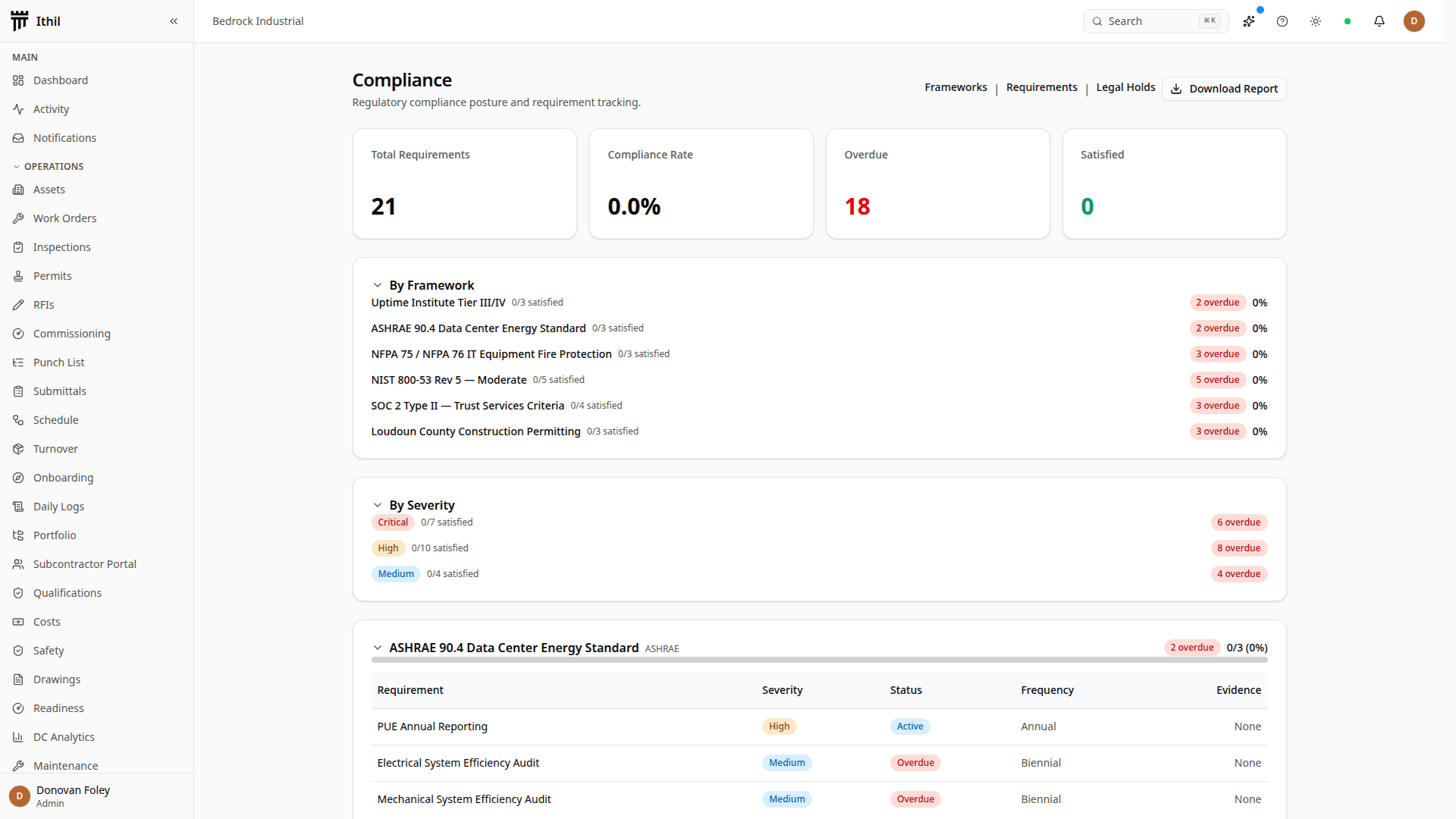1456x819 pixels.
Task: Focus the Search field
Action: click(1156, 21)
